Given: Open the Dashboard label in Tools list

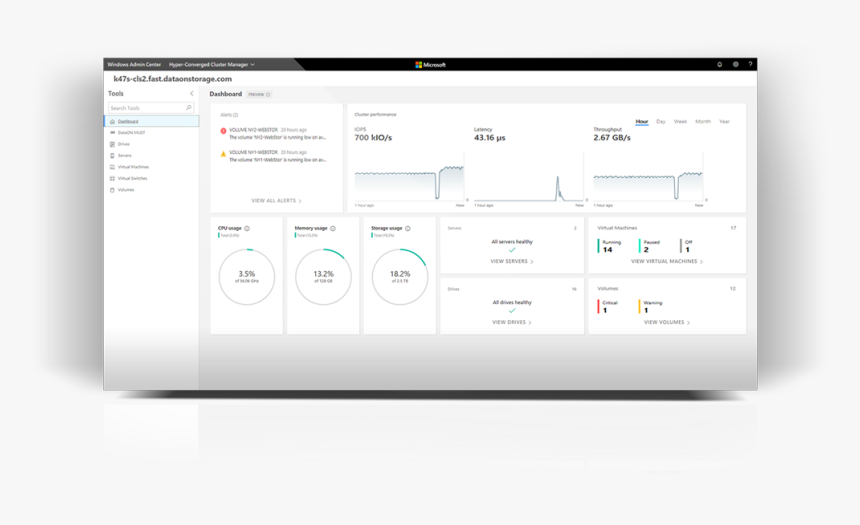Looking at the screenshot, I should (x=128, y=122).
